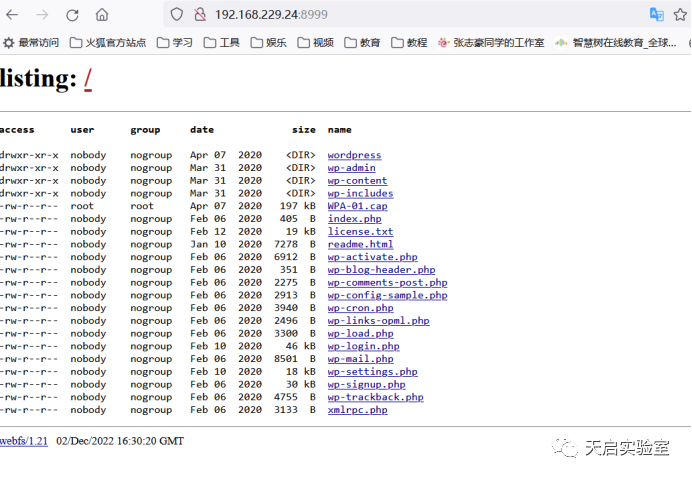Reload the page with the refresh icon

point(72,15)
